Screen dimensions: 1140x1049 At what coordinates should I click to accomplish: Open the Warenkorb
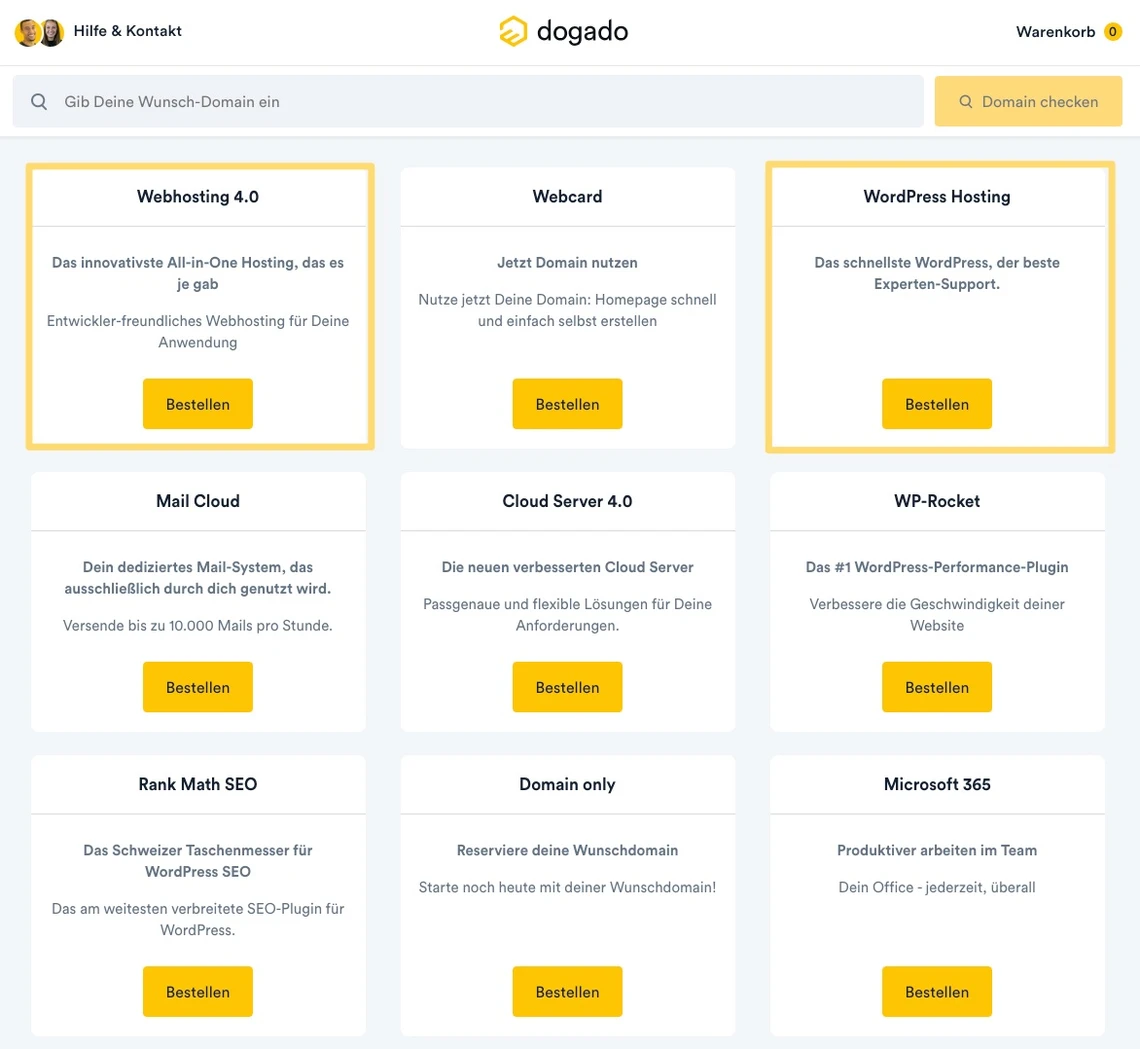tap(1055, 31)
